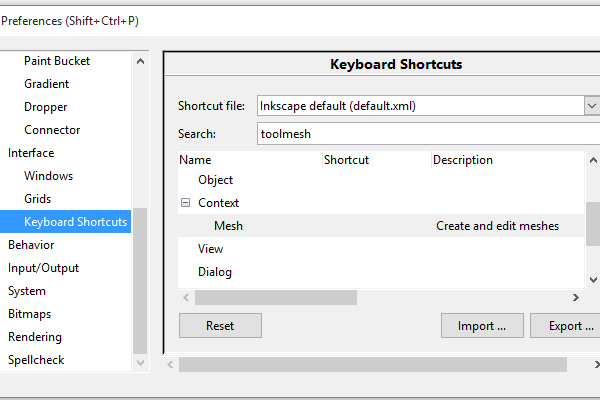The image size is (600, 400).
Task: Click the Reset button
Action: 220,325
